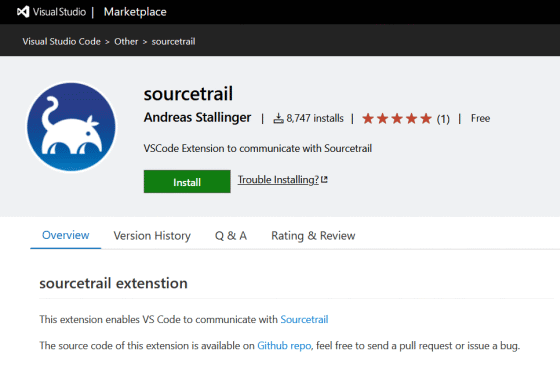Screen dimensions: 560x377
Task: Click the (1) review count
Action: (x=443, y=119)
